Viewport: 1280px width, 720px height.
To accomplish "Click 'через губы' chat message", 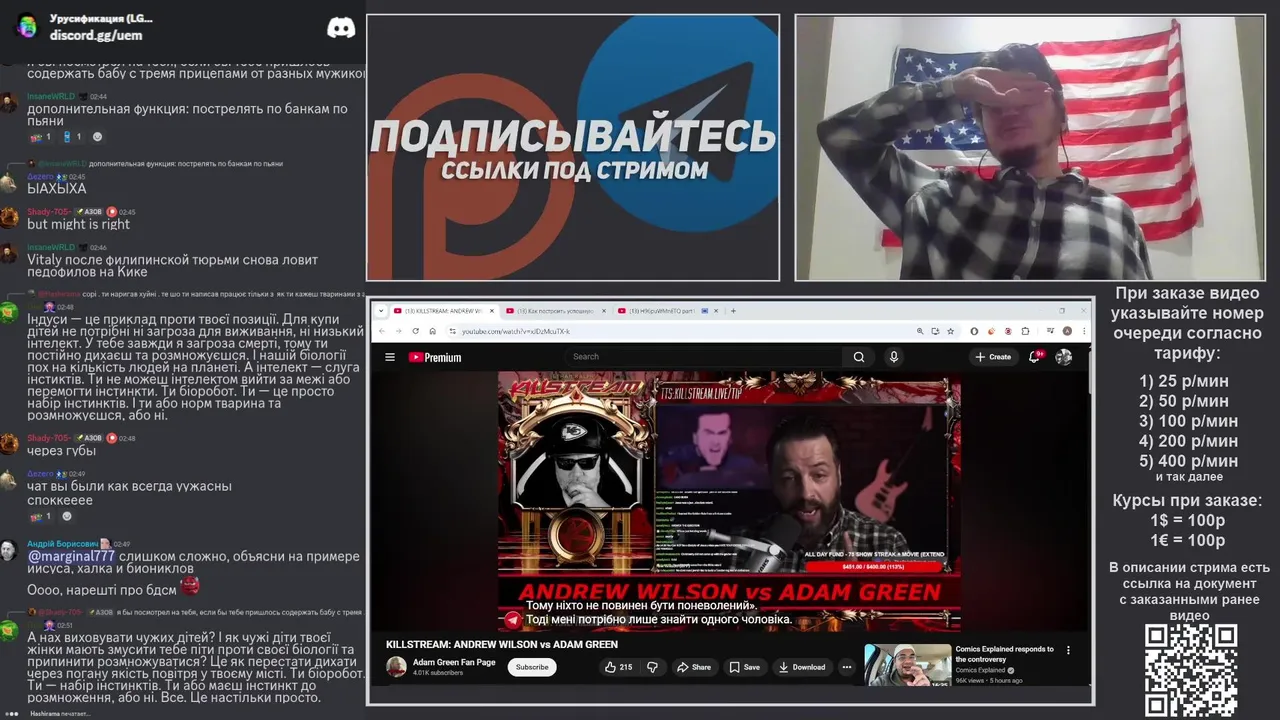I will [x=62, y=450].
